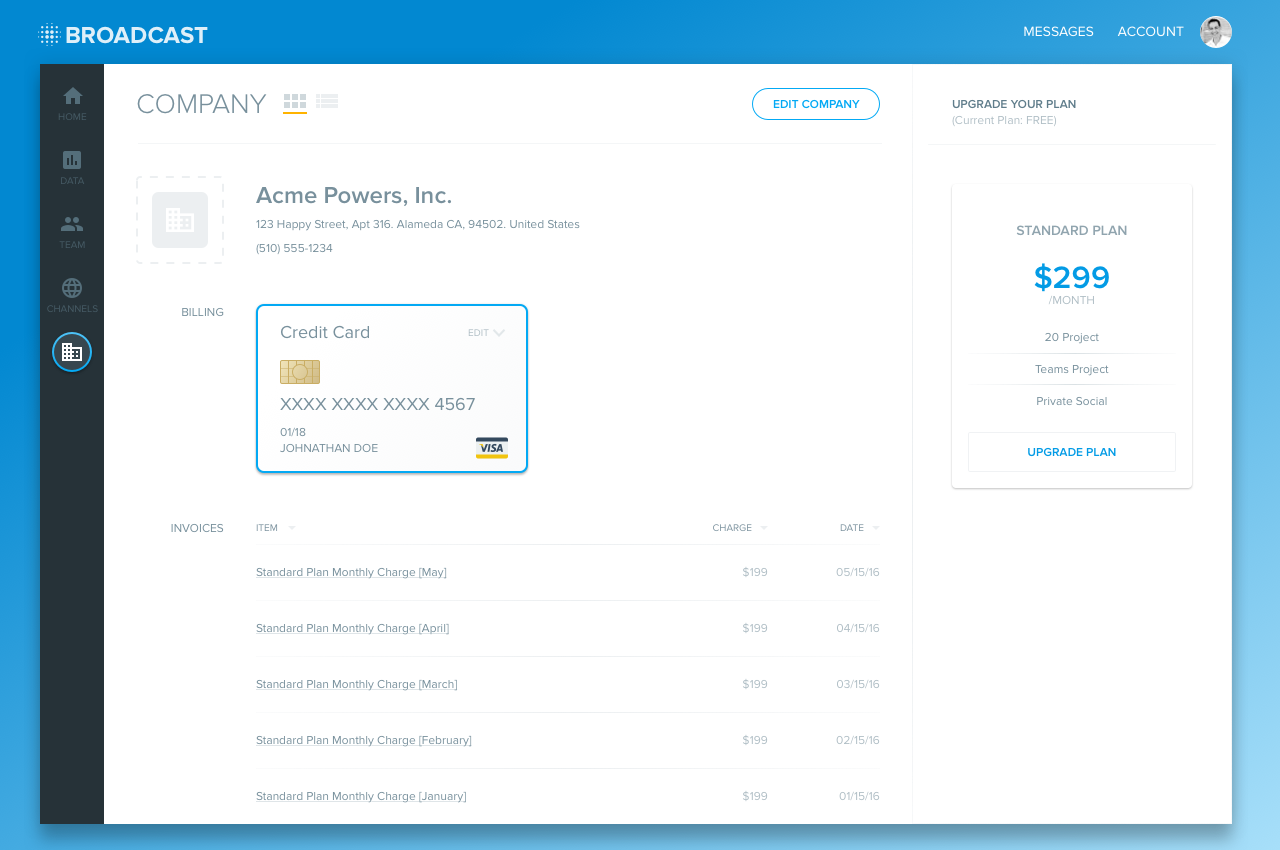1280x850 pixels.
Task: Open the February monthly charge invoice
Action: (363, 740)
